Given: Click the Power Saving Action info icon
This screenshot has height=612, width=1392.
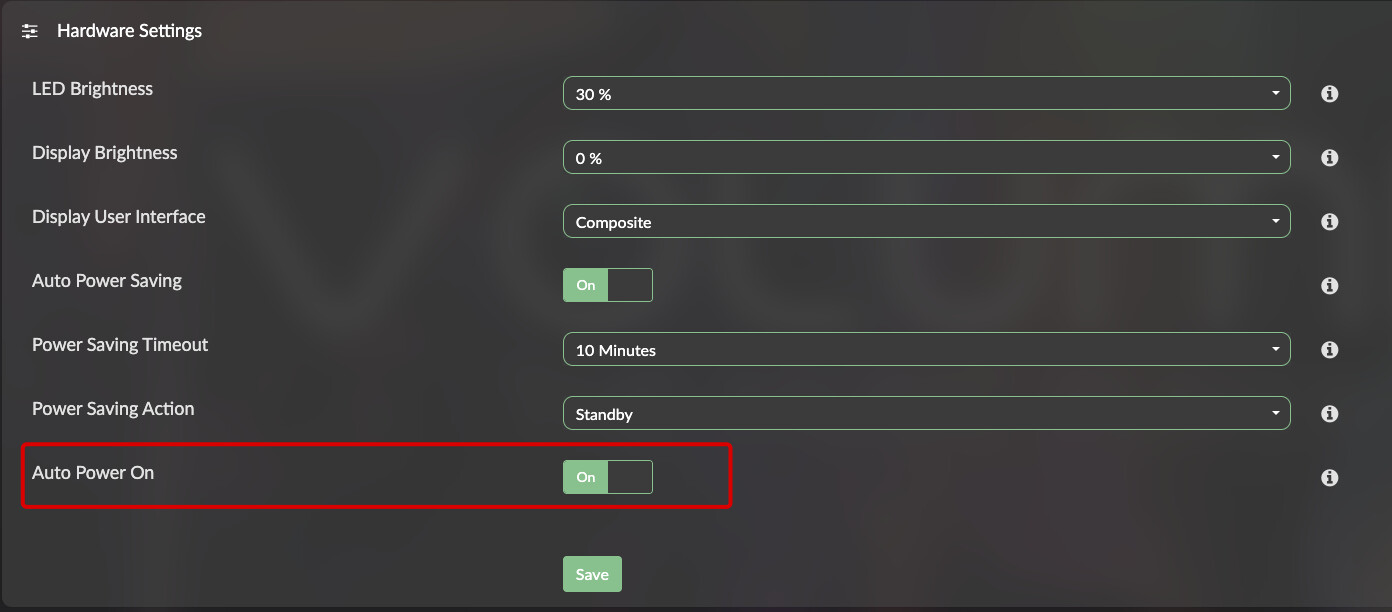Looking at the screenshot, I should [x=1329, y=414].
